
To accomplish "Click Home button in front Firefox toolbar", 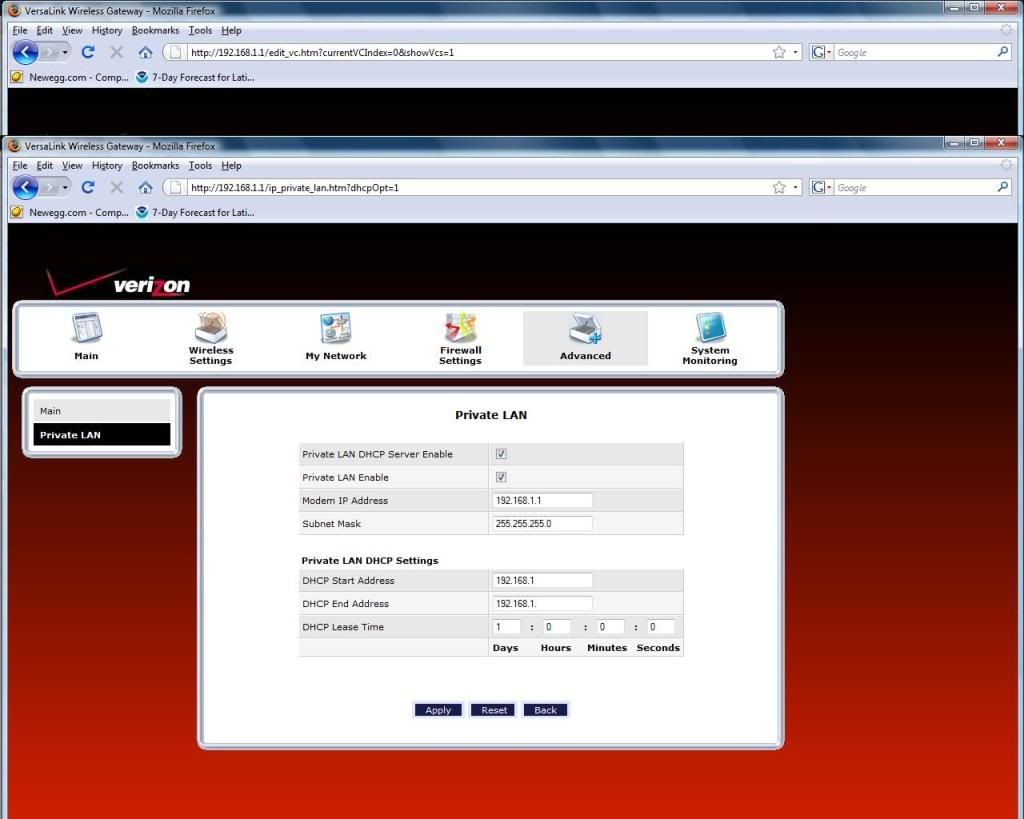I will click(x=145, y=188).
